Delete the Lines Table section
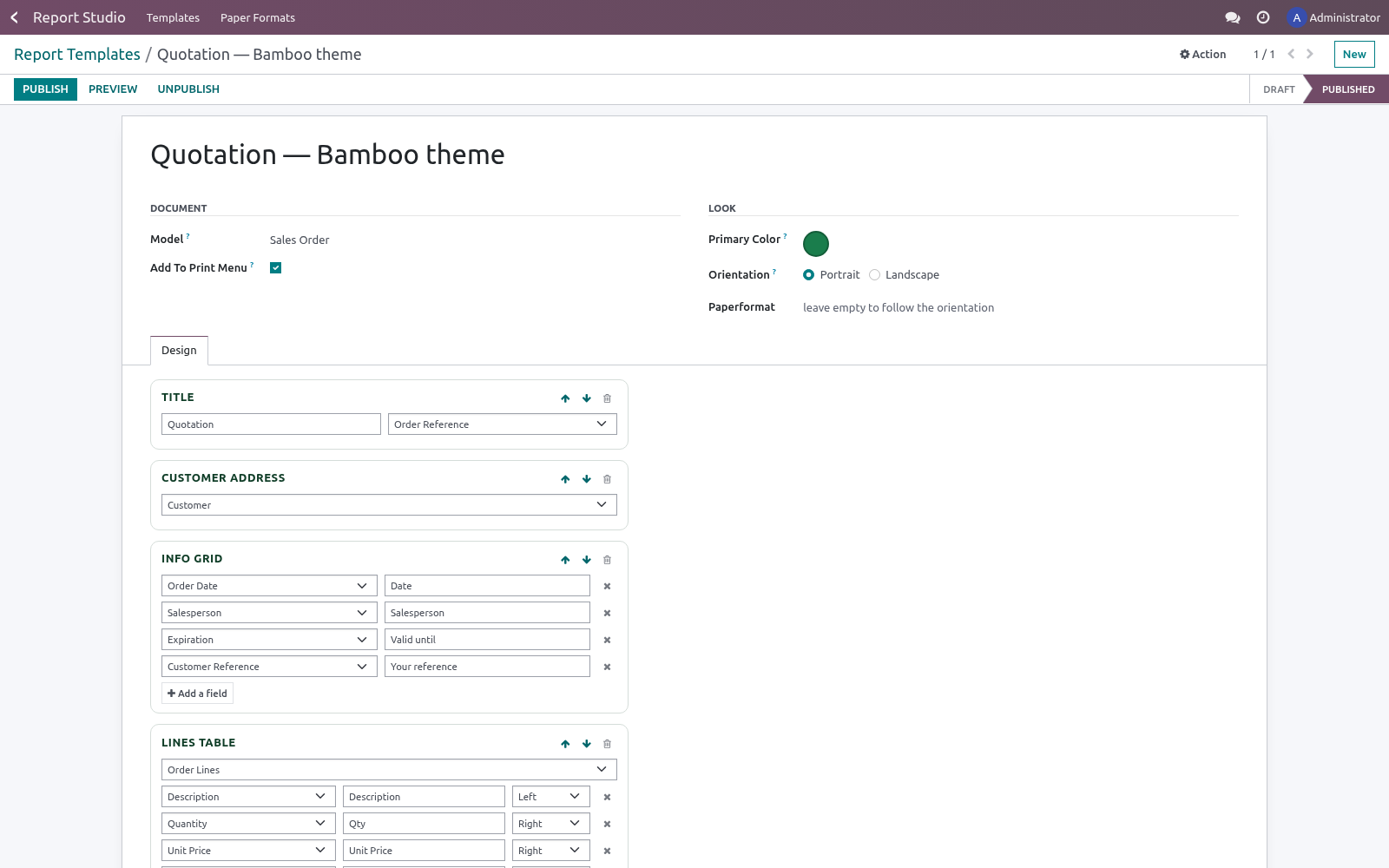 tap(607, 744)
